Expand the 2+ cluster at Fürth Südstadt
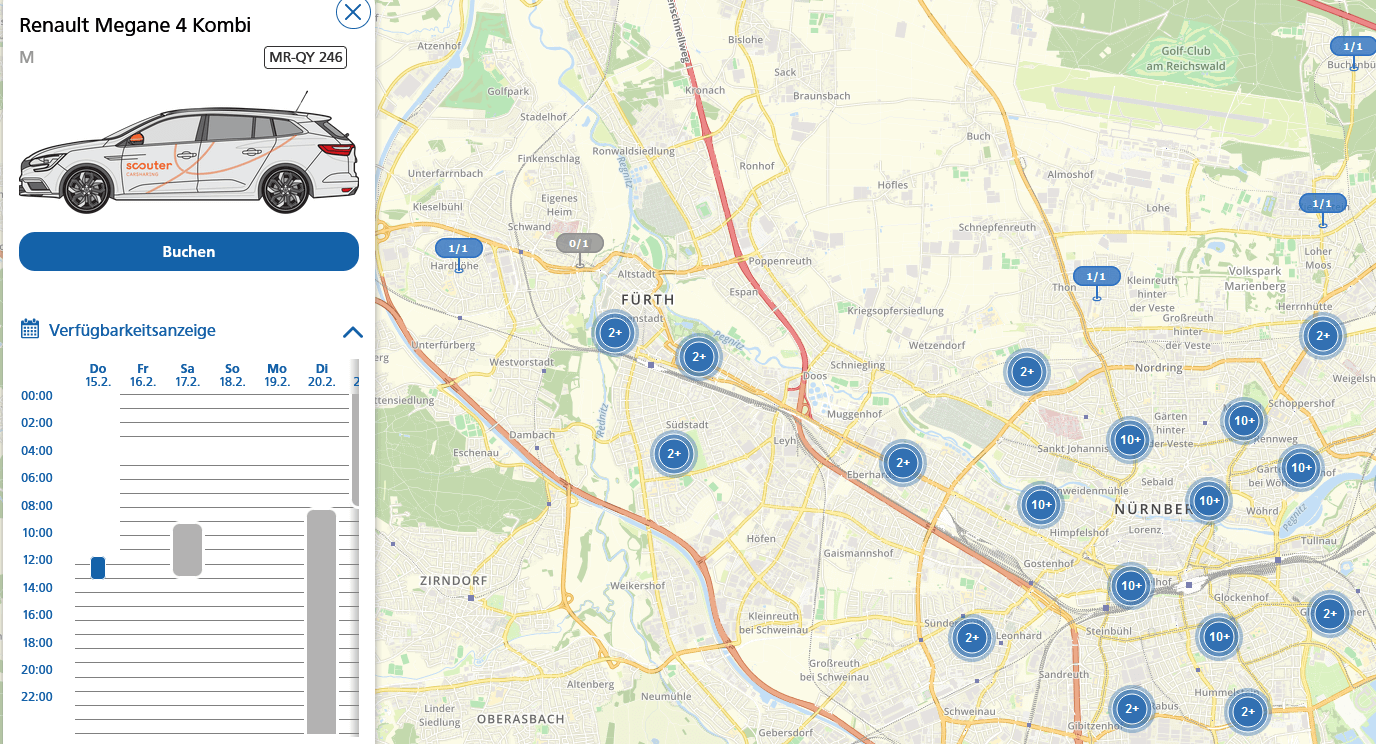 [x=674, y=454]
